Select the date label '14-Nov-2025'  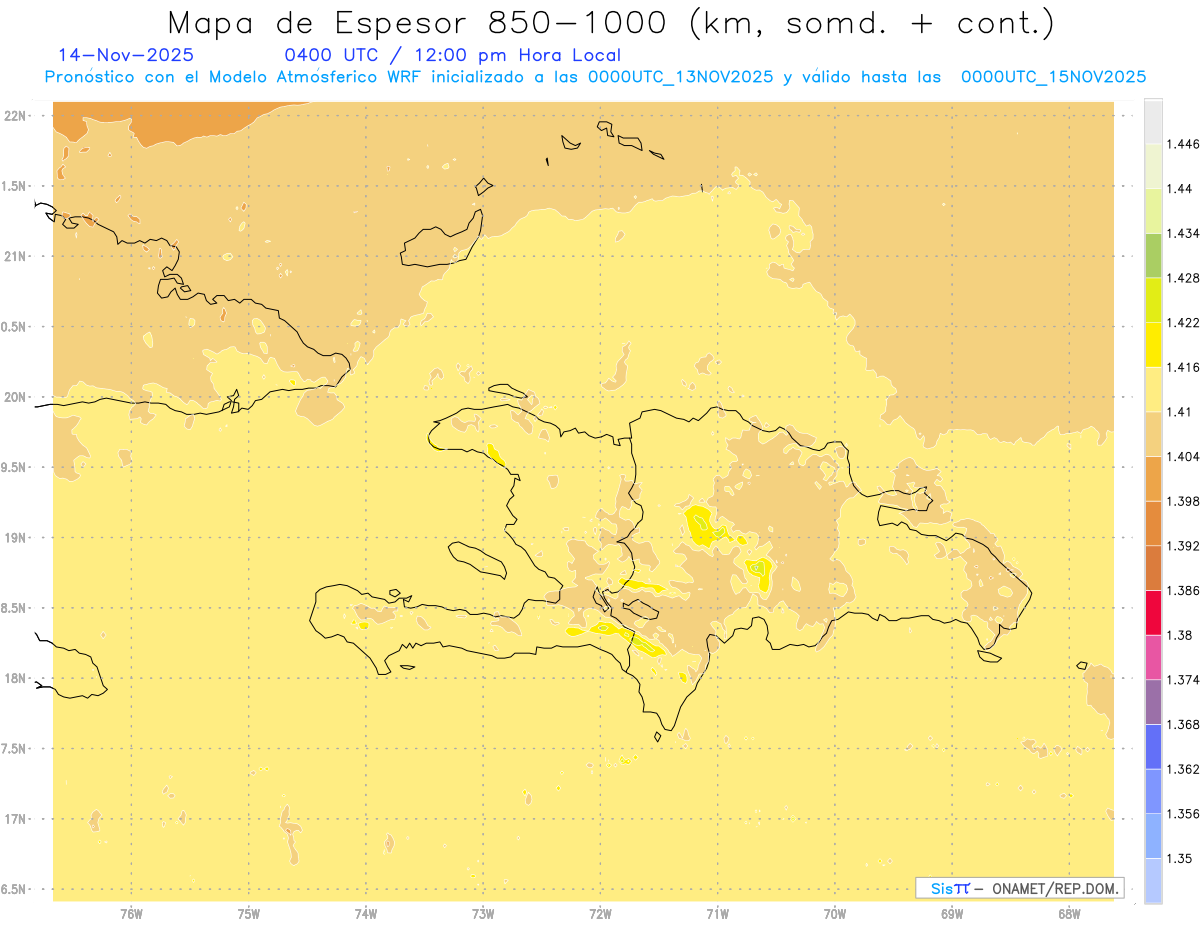pyautogui.click(x=126, y=55)
